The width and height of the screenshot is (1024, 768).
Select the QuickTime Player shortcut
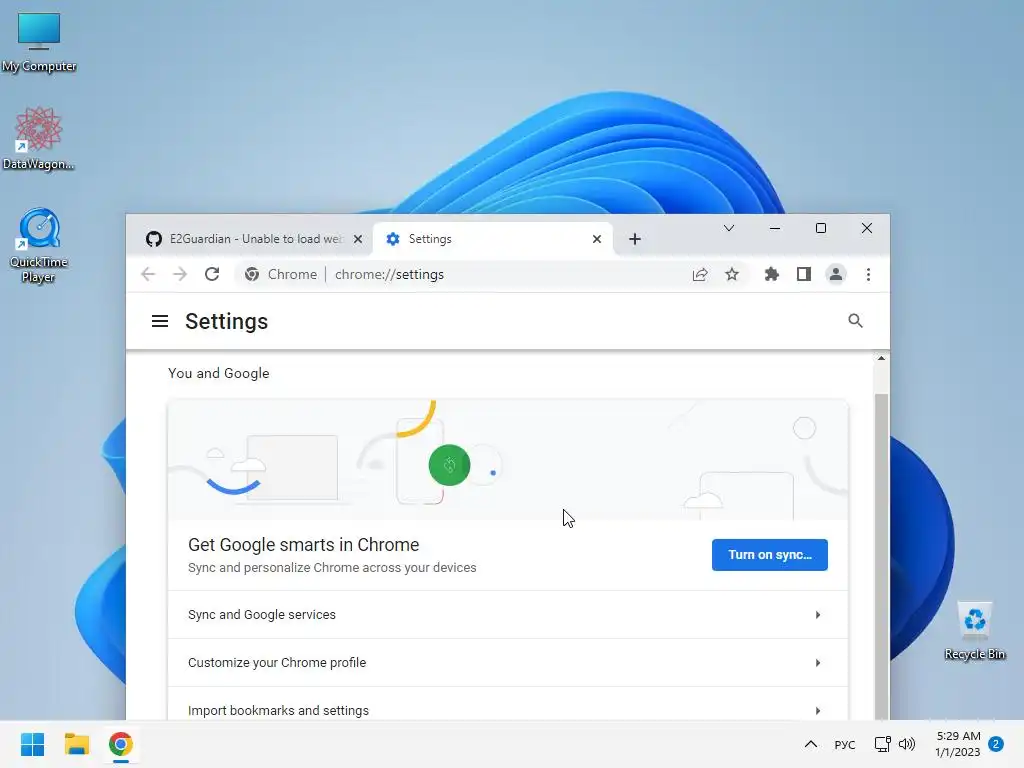tap(39, 245)
